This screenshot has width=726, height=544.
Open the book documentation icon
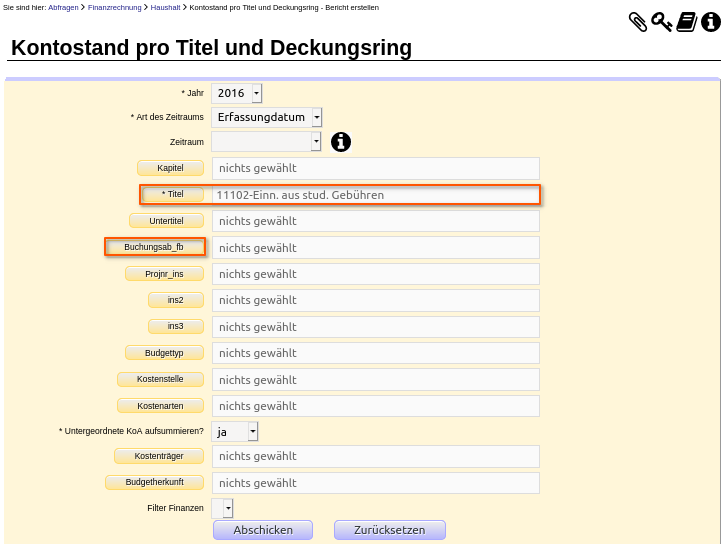686,22
